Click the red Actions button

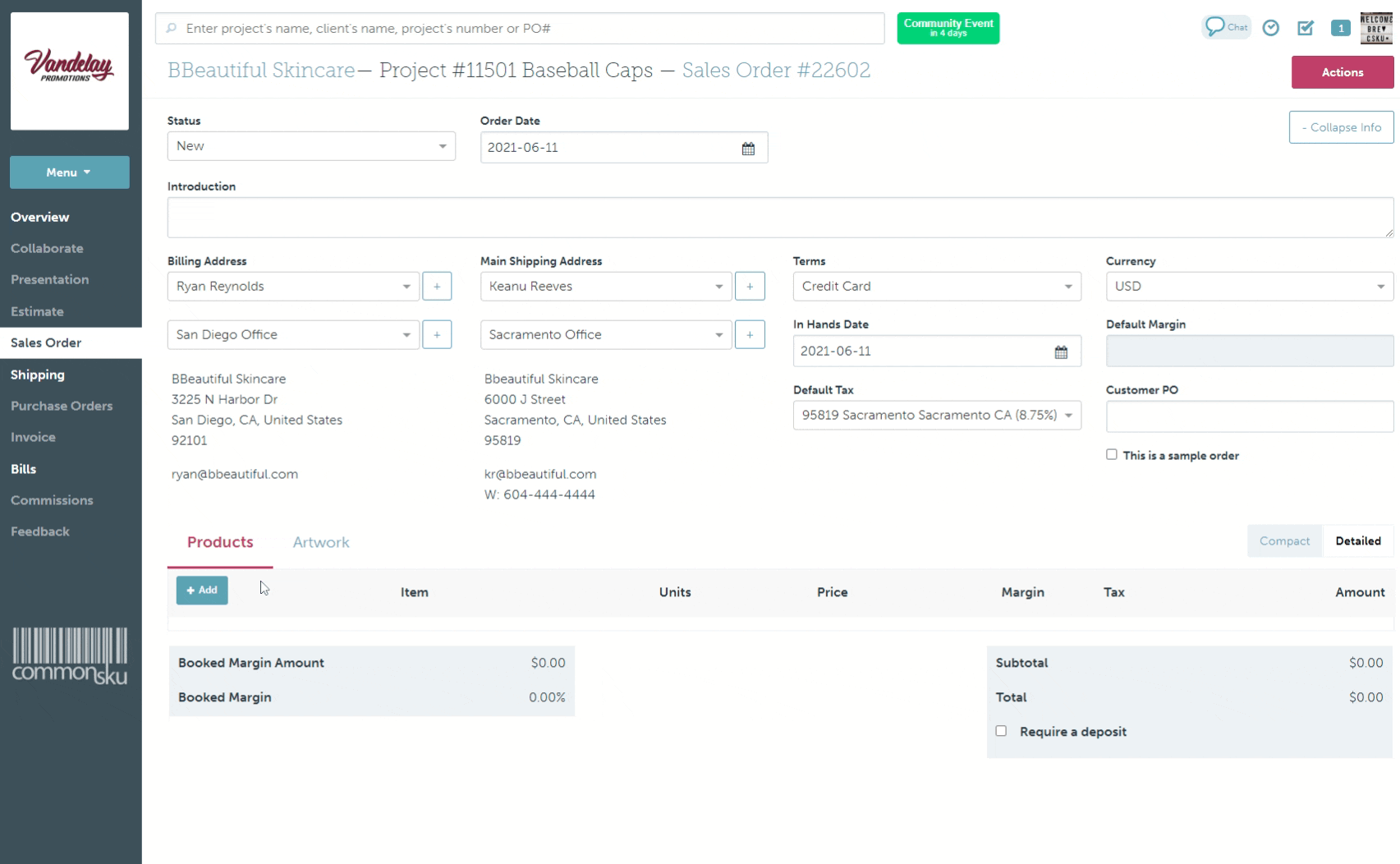coord(1342,72)
